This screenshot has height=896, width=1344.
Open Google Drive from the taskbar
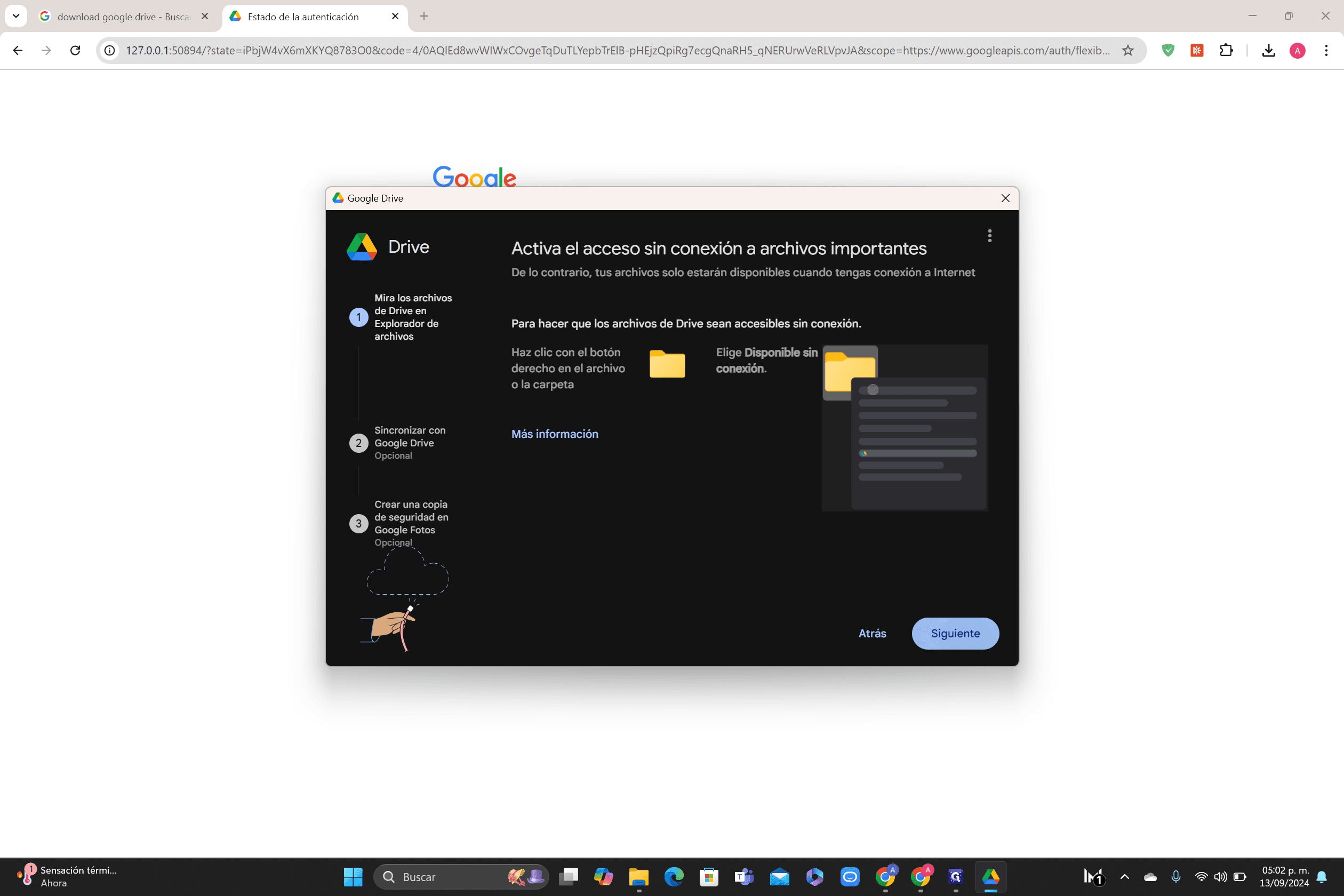[x=991, y=877]
